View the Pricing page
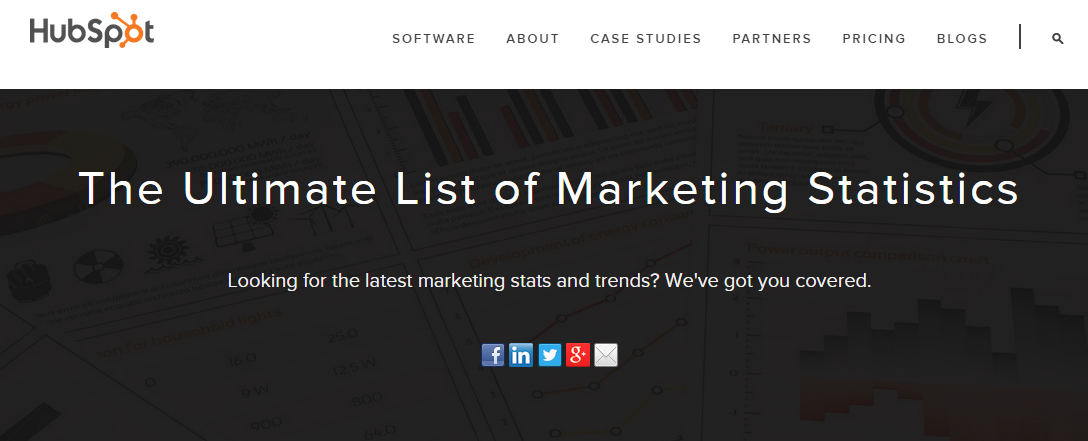 tap(873, 39)
